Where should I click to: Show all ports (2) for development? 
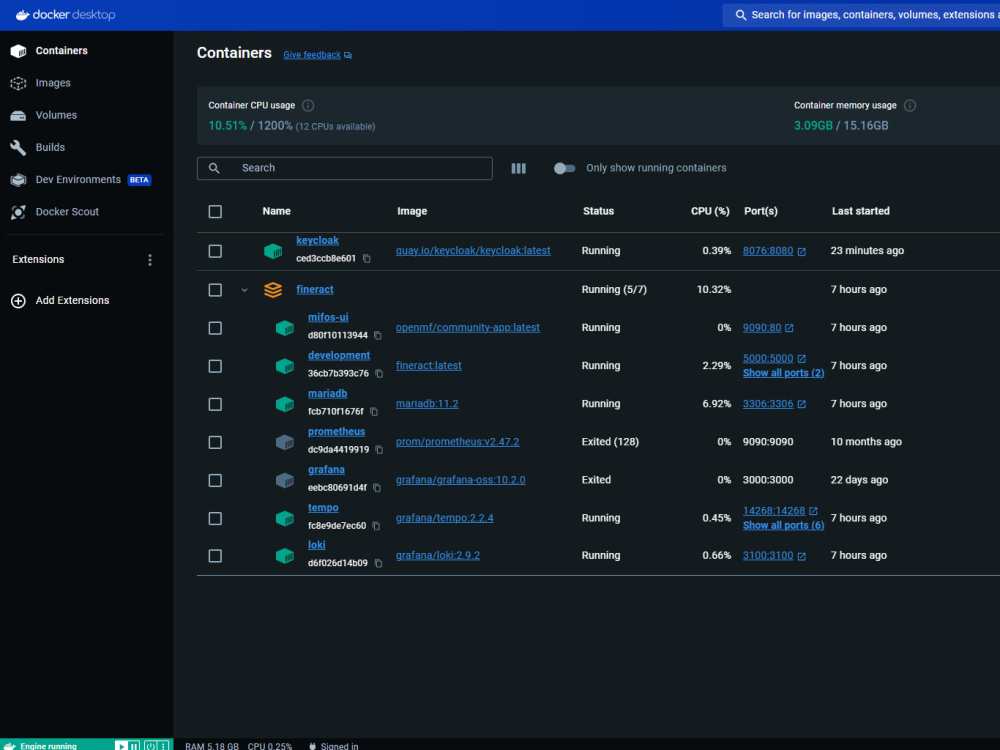coord(783,373)
